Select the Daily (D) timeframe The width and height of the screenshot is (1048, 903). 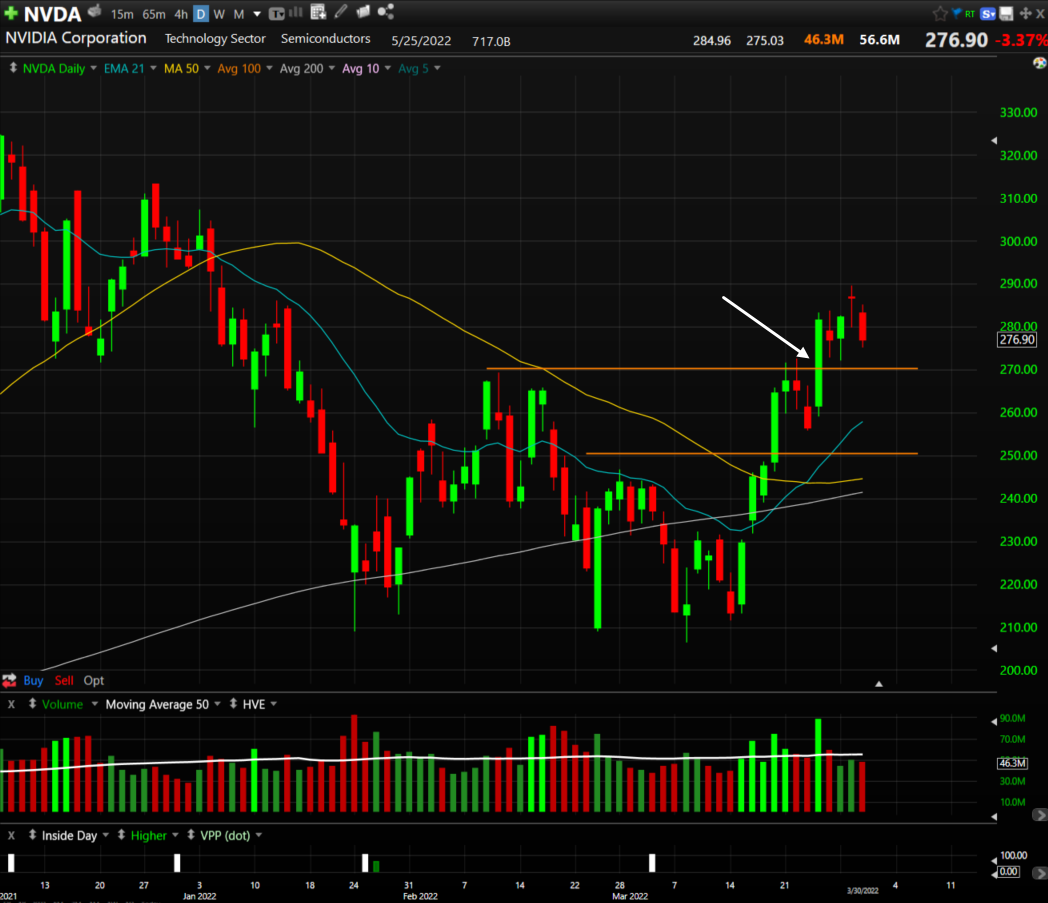[x=201, y=14]
